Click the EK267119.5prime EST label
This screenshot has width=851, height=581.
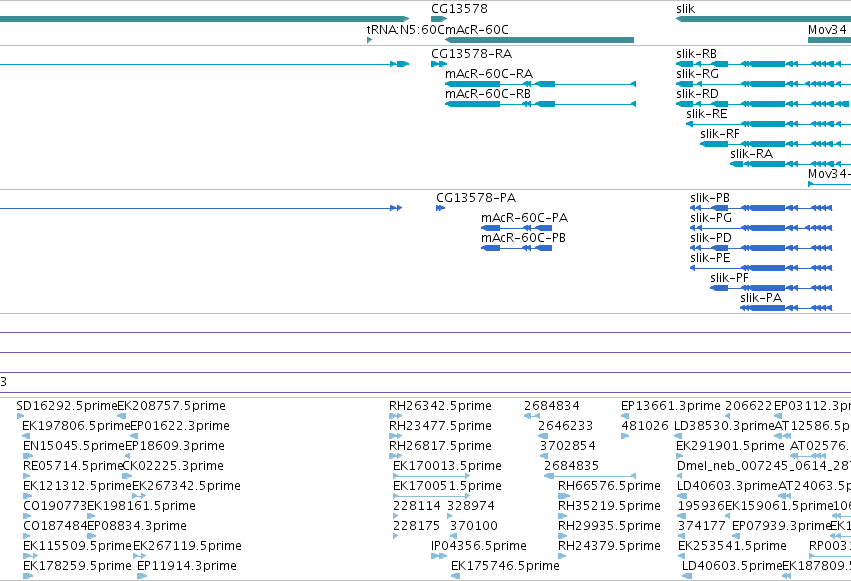[187, 546]
